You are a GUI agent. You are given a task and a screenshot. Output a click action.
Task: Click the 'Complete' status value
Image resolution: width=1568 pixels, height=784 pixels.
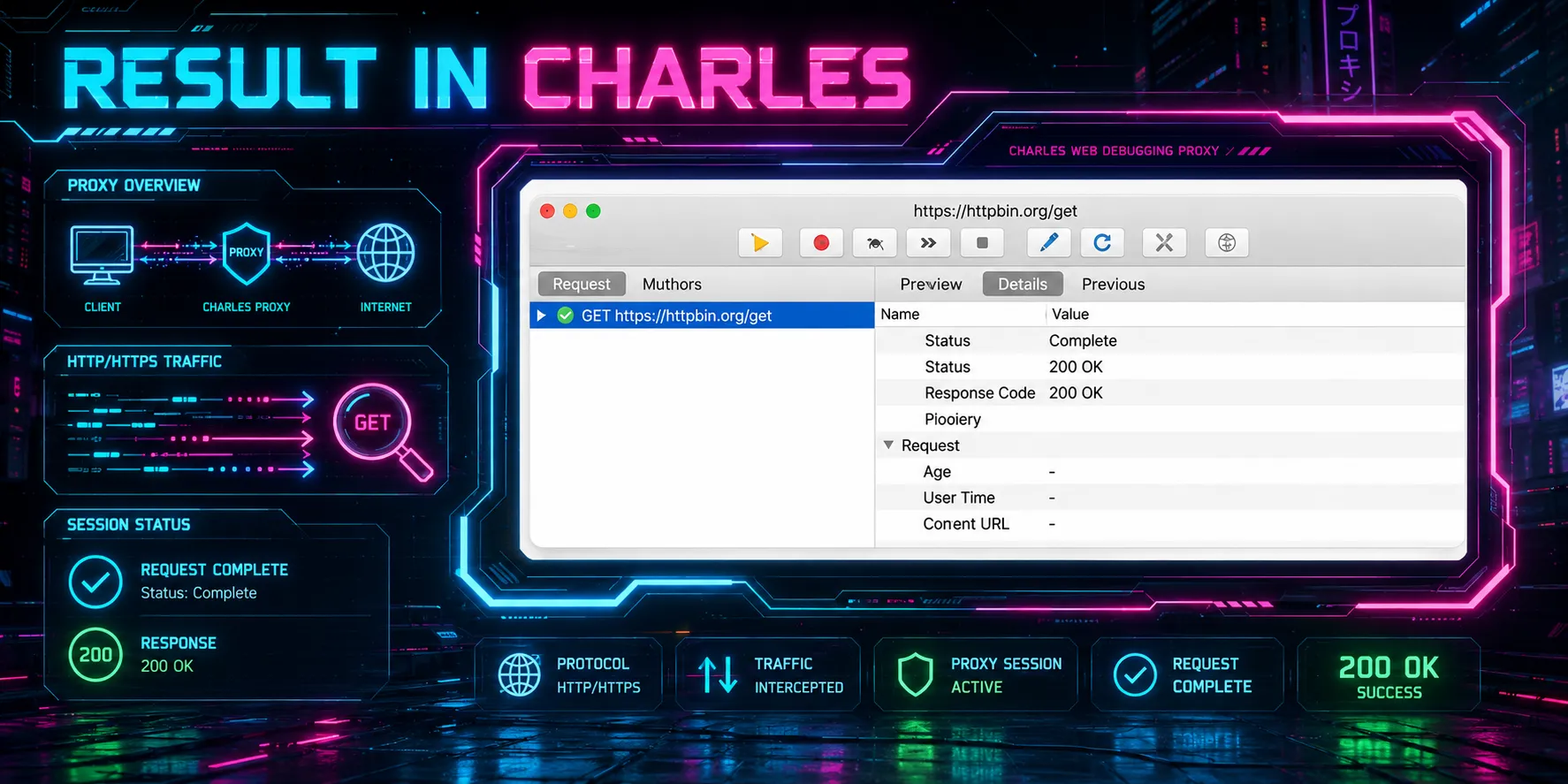click(x=1083, y=340)
